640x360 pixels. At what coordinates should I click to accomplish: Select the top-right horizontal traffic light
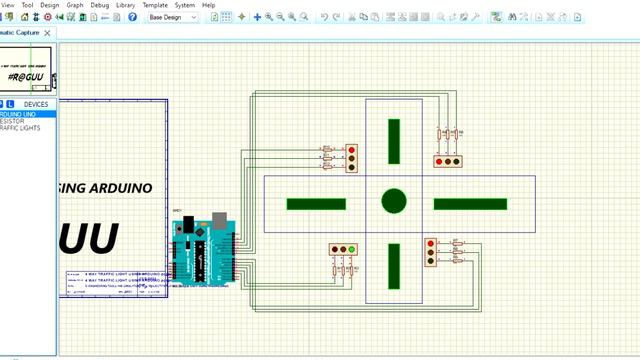pos(448,162)
